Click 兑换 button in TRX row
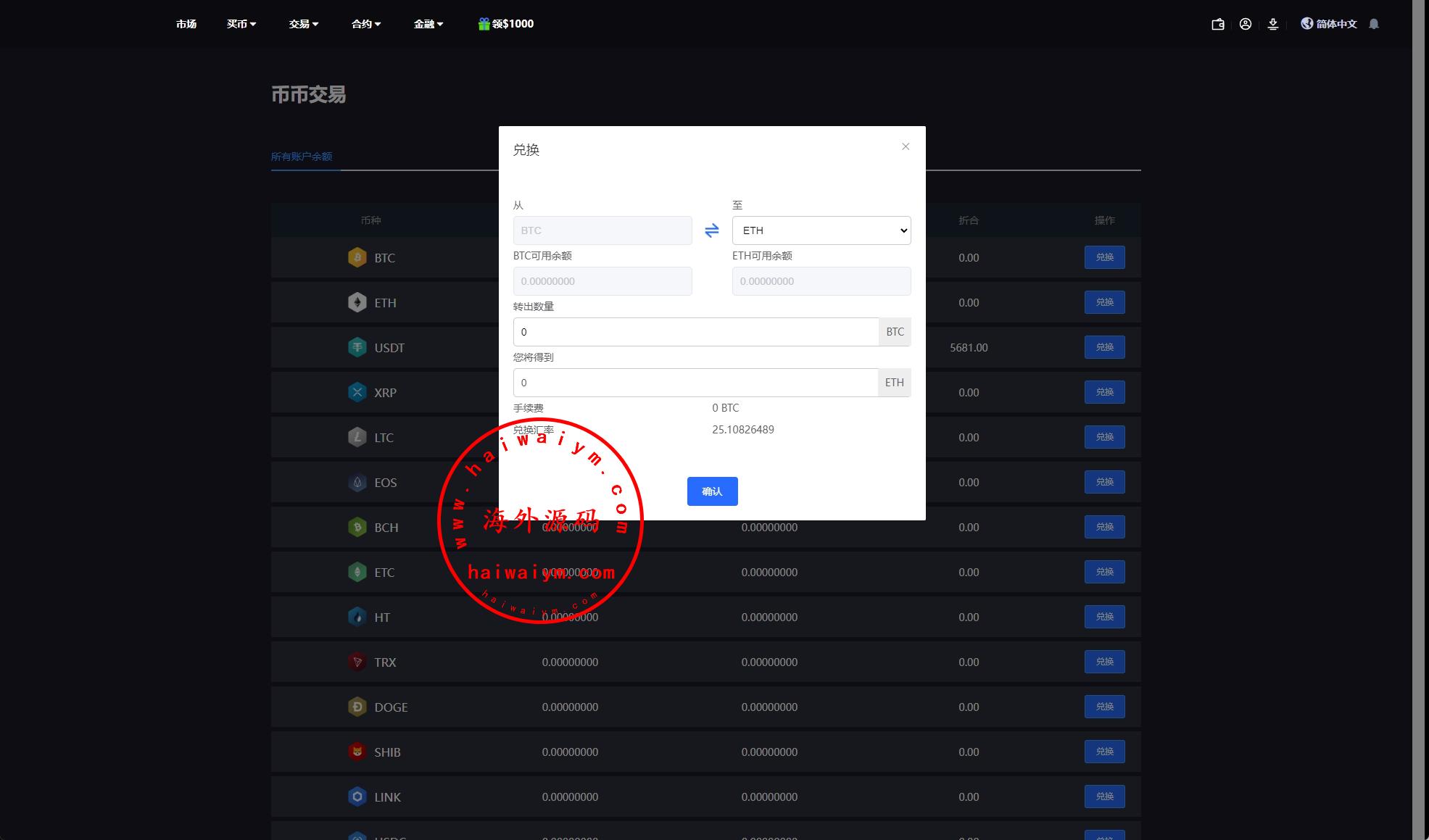The image size is (1429, 840). pos(1104,662)
